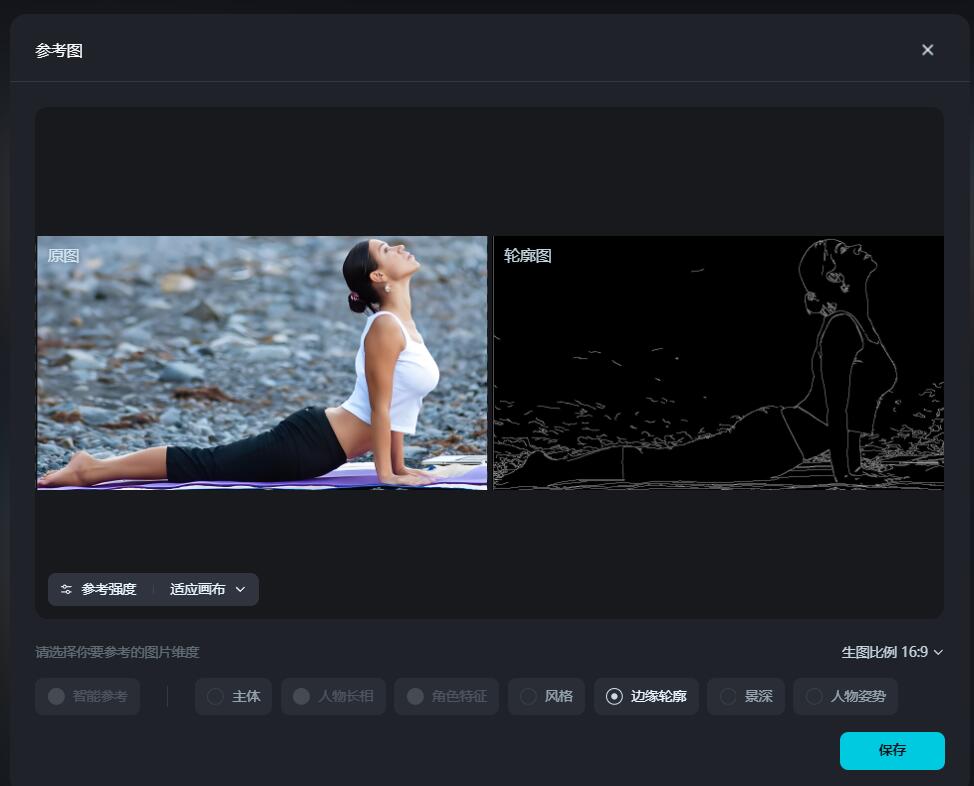Close the 参考图 dialog with the X icon
The image size is (974, 786).
(x=927, y=50)
